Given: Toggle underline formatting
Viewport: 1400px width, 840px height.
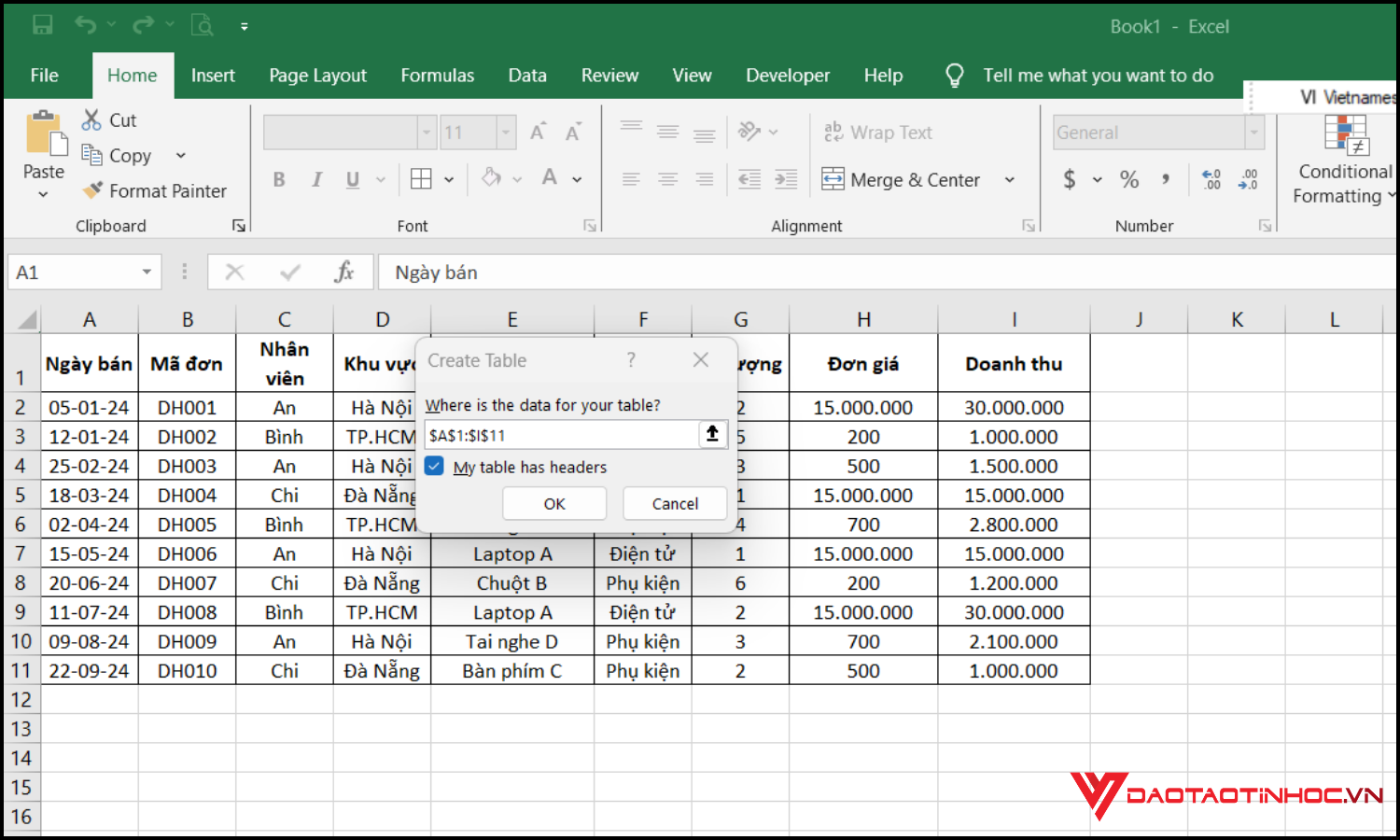Looking at the screenshot, I should point(352,179).
